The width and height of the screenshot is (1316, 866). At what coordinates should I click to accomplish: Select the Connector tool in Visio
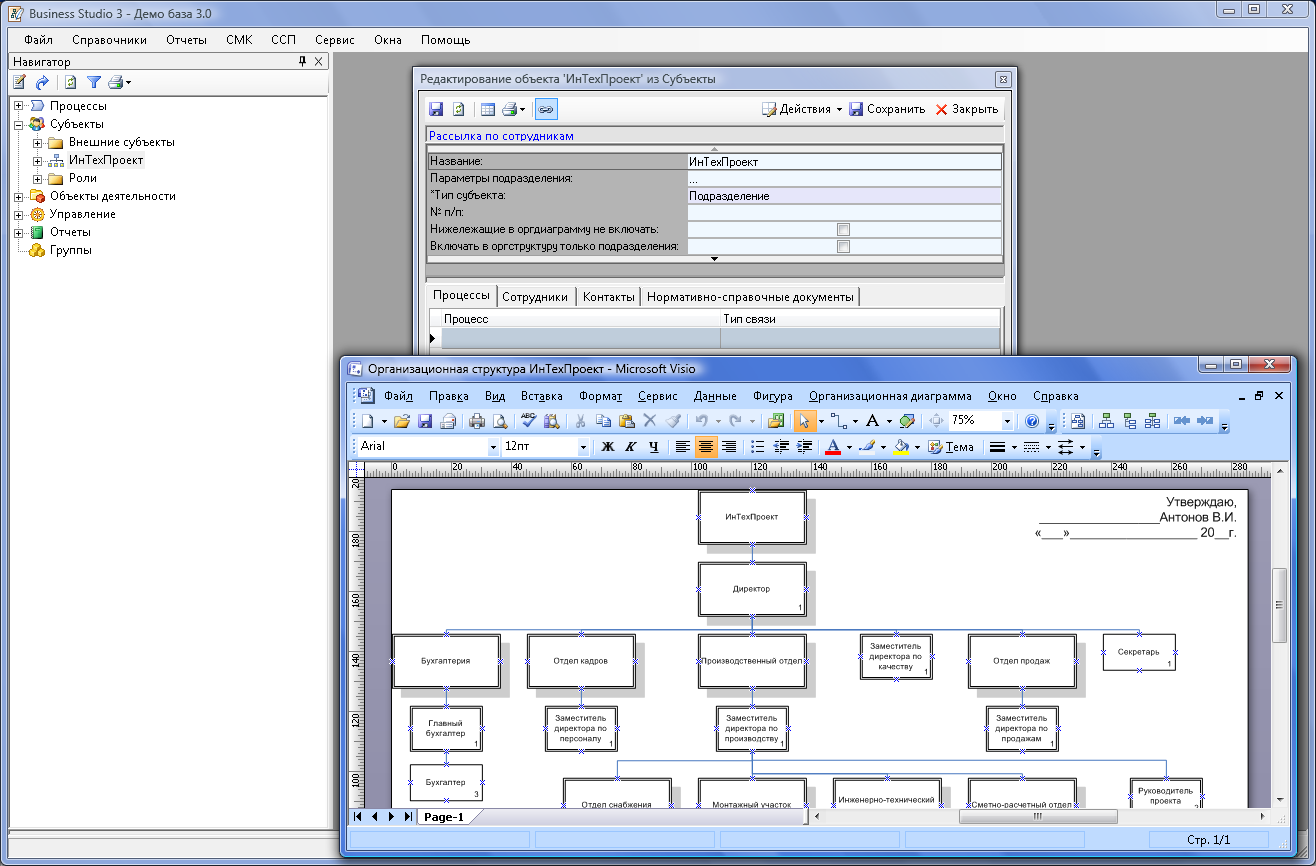tap(839, 421)
